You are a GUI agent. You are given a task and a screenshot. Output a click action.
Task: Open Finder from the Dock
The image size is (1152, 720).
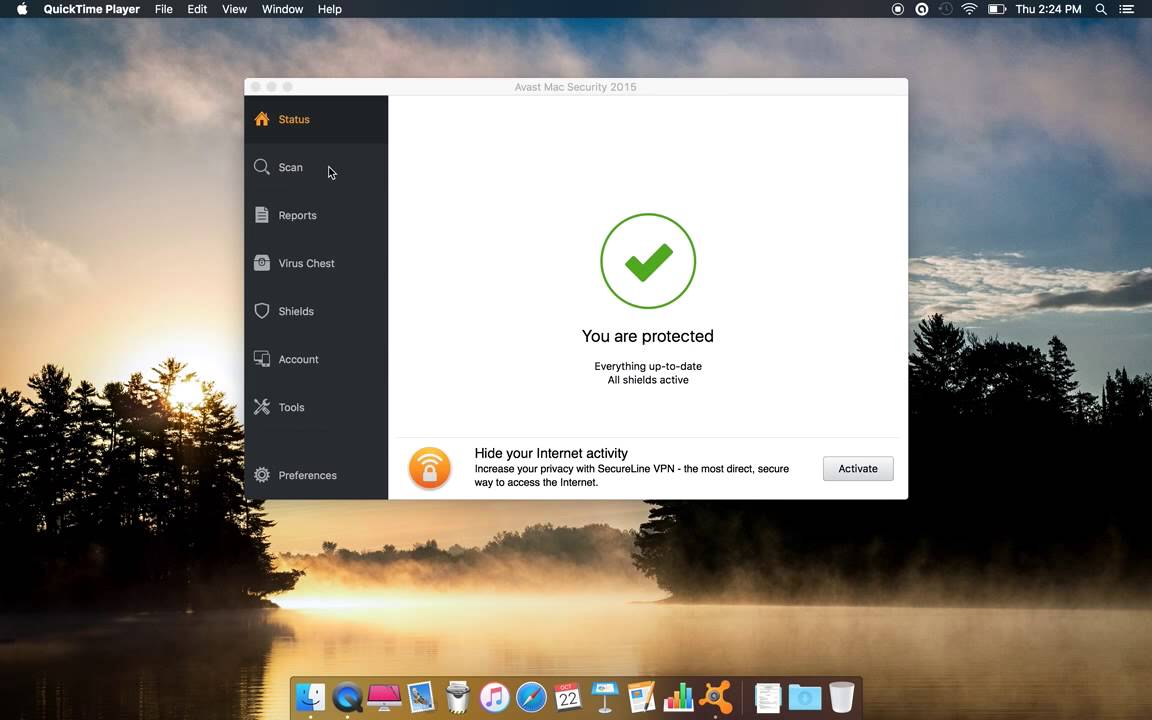click(x=310, y=697)
